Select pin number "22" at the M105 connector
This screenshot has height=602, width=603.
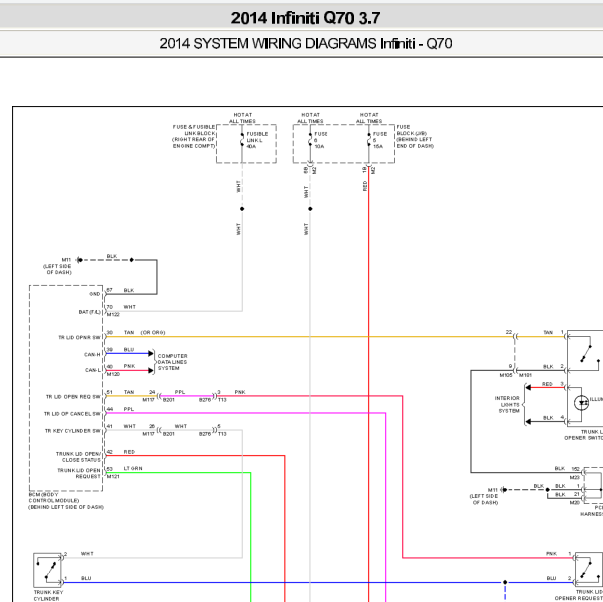509,332
